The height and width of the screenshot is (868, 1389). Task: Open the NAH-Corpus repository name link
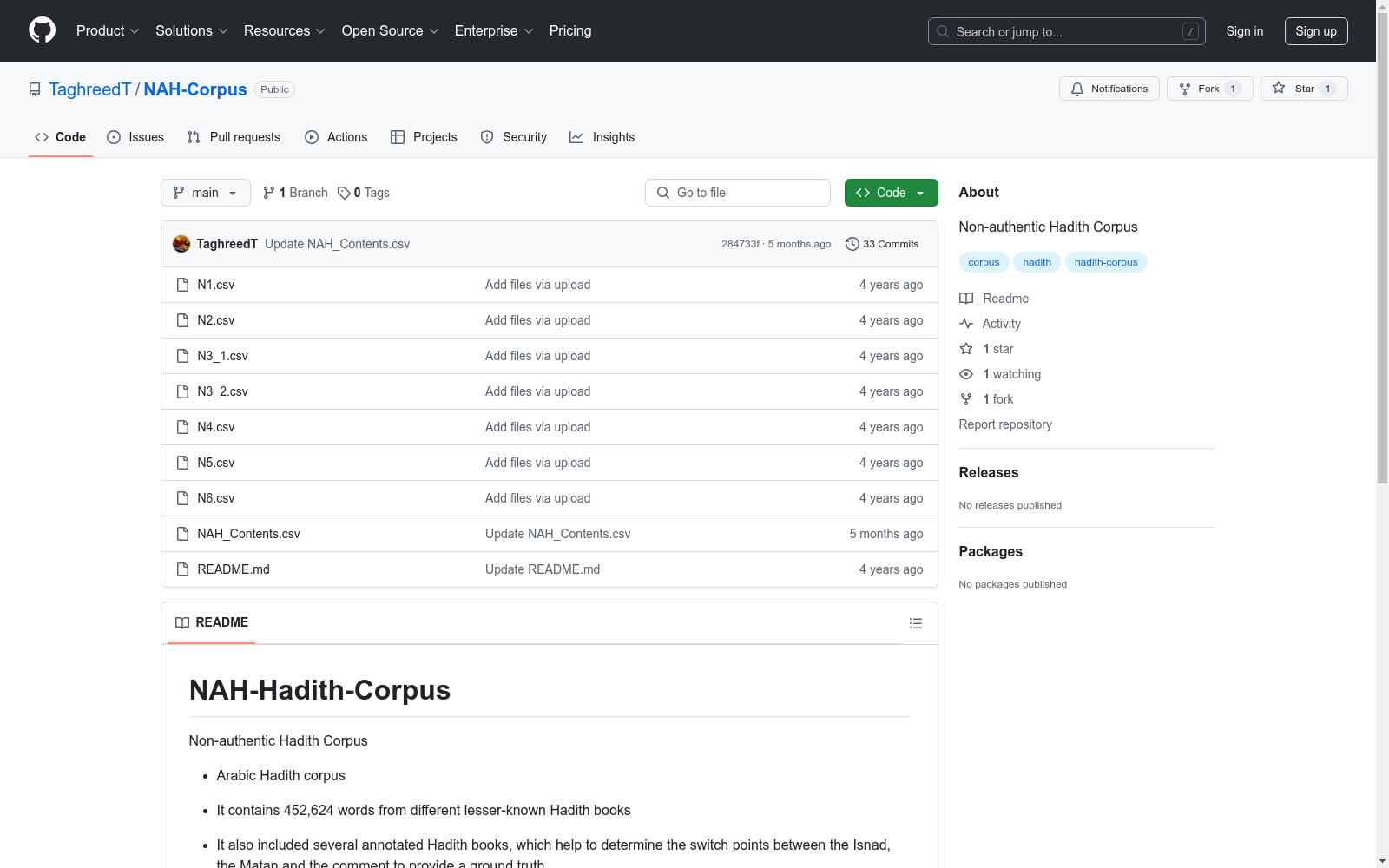coord(195,89)
